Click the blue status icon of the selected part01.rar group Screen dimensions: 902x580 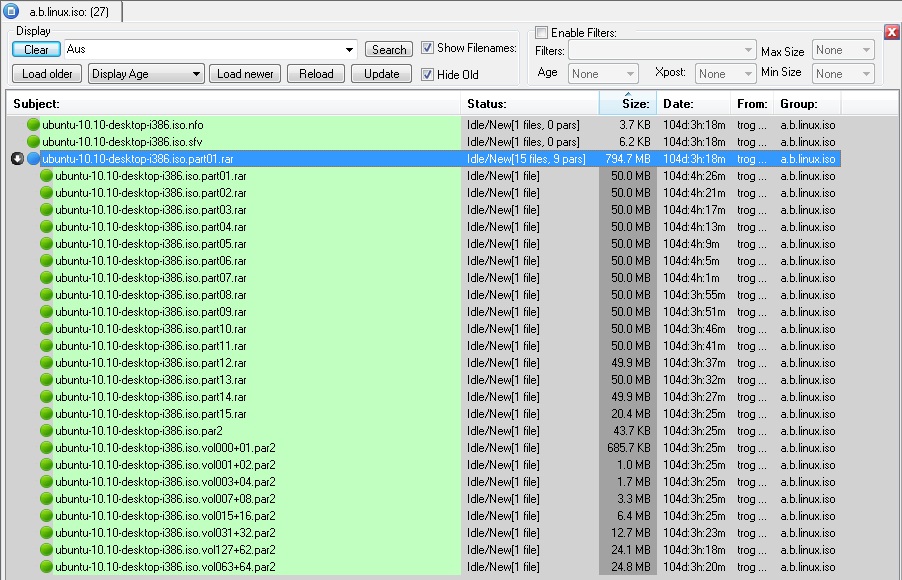point(33,159)
